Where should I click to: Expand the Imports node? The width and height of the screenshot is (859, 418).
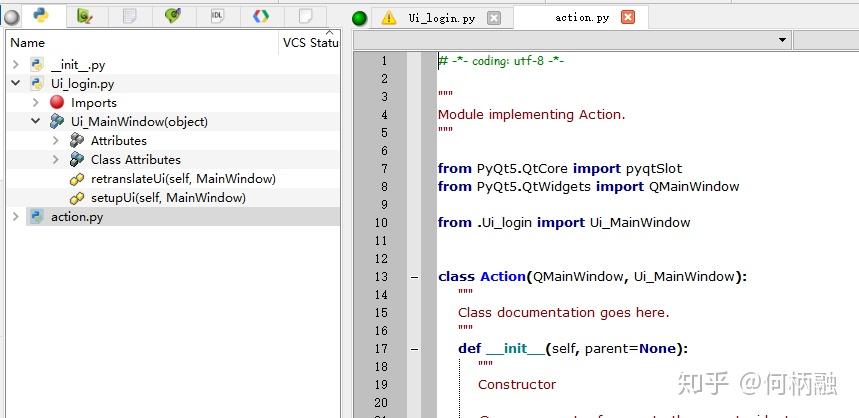click(x=36, y=103)
